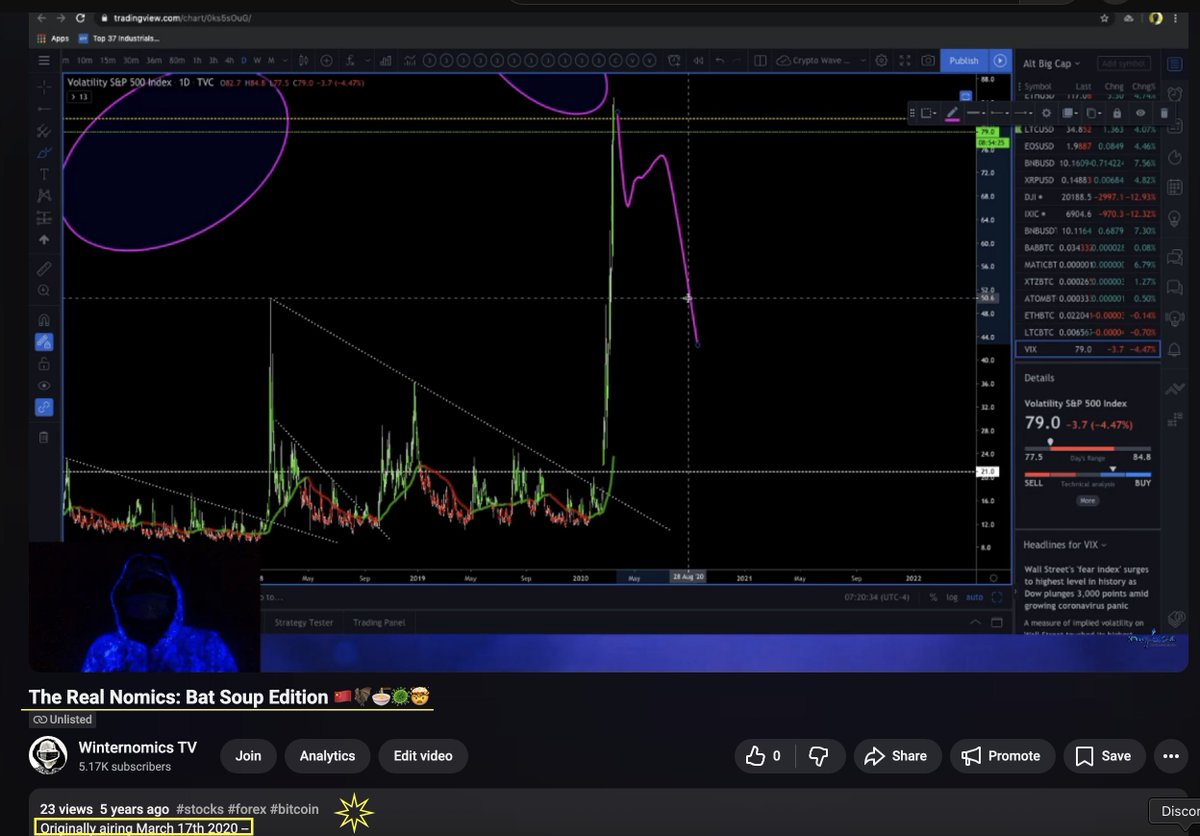Open the Indicators fx menu
Image resolution: width=1200 pixels, height=836 pixels.
(349, 60)
